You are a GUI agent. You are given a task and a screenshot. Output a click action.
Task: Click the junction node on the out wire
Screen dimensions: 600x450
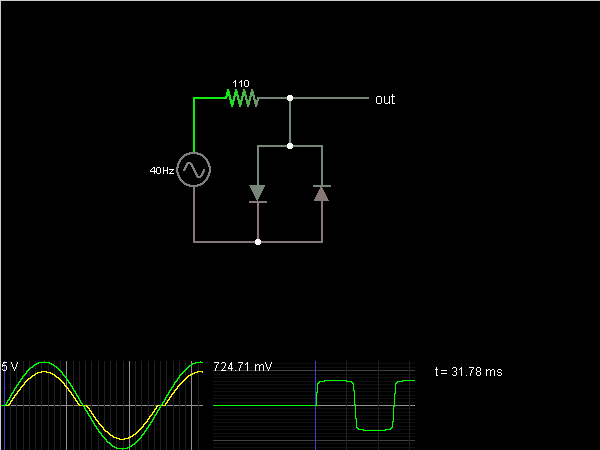click(x=290, y=98)
